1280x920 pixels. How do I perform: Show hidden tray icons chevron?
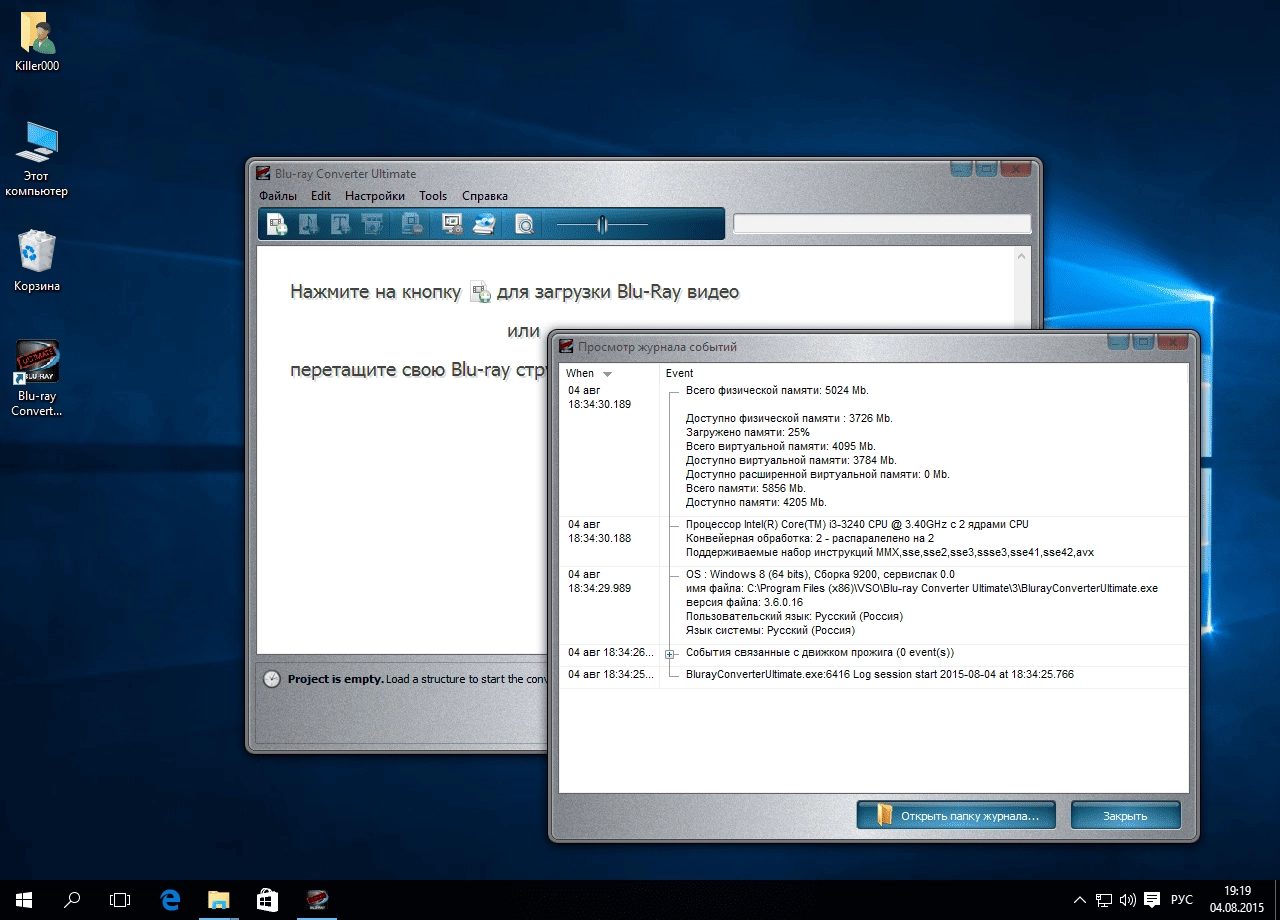point(1080,900)
